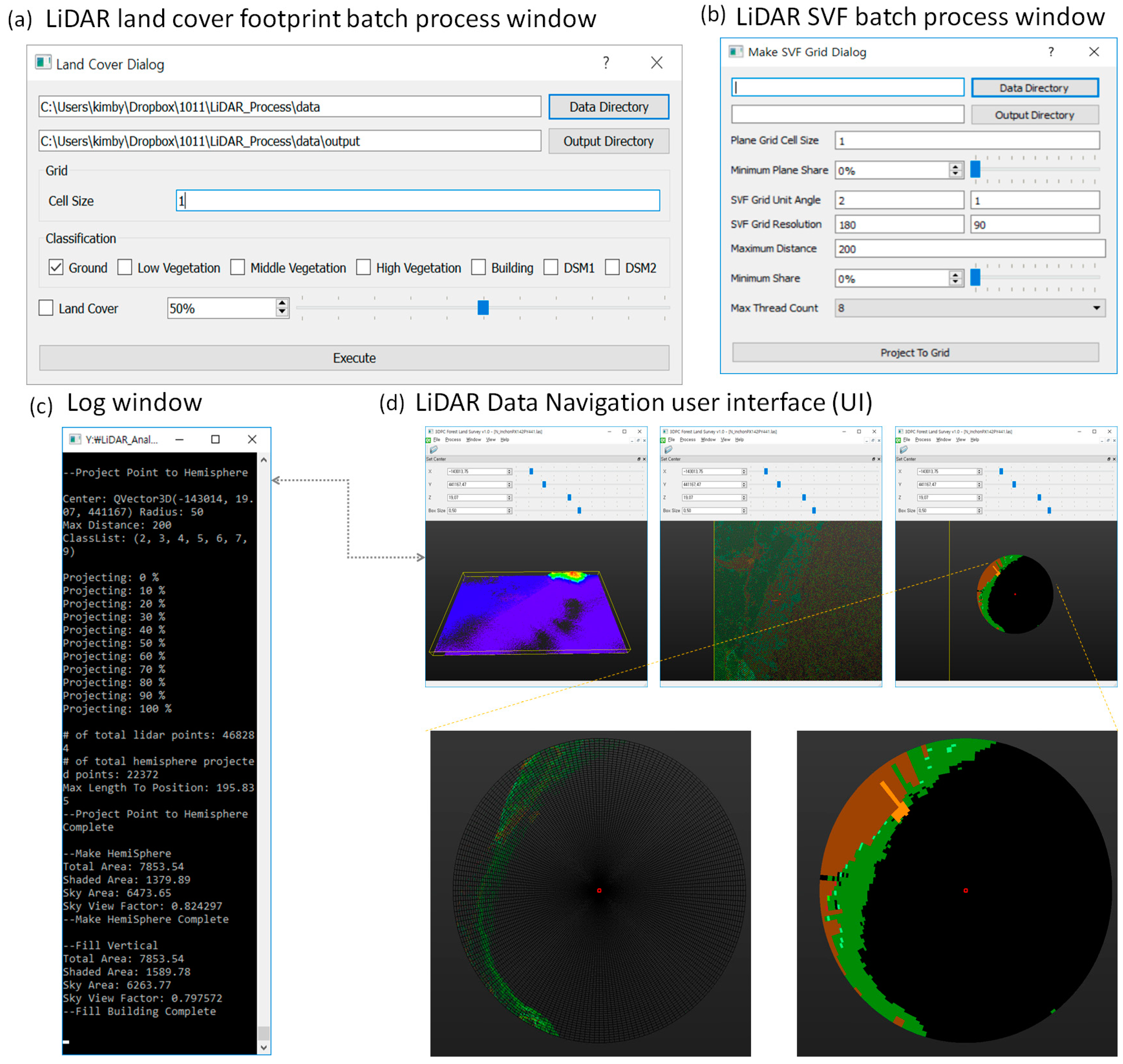Click the float icon on the Set Center panel

pyautogui.click(x=639, y=459)
